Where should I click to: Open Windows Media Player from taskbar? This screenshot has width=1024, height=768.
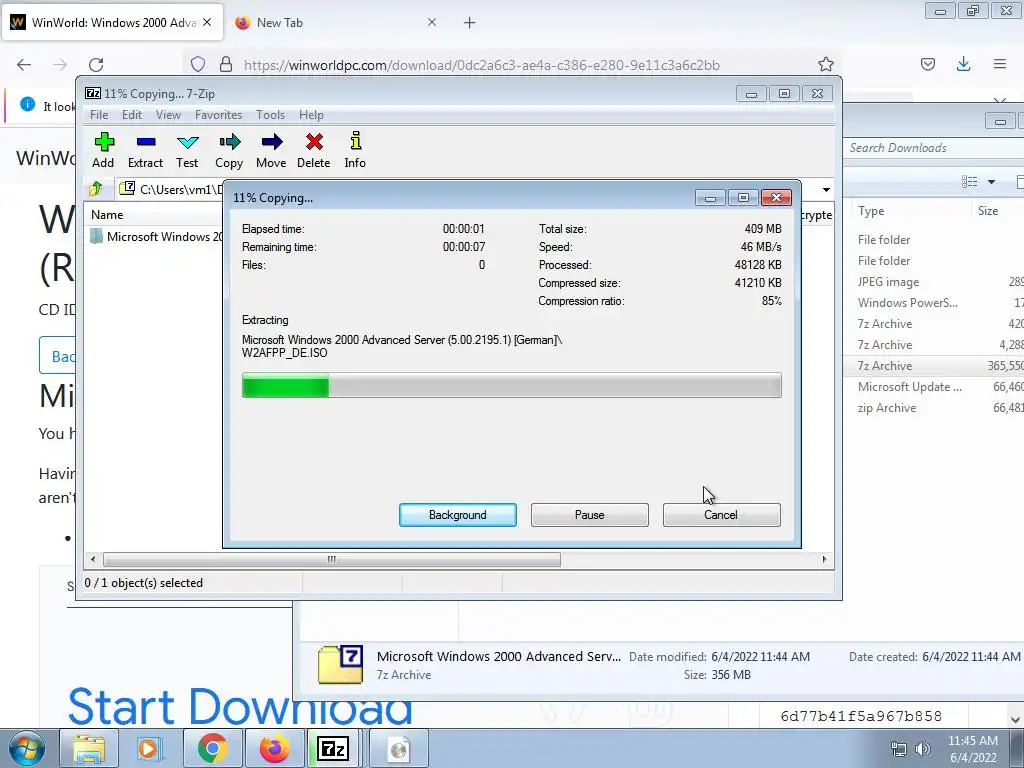pyautogui.click(x=148, y=749)
